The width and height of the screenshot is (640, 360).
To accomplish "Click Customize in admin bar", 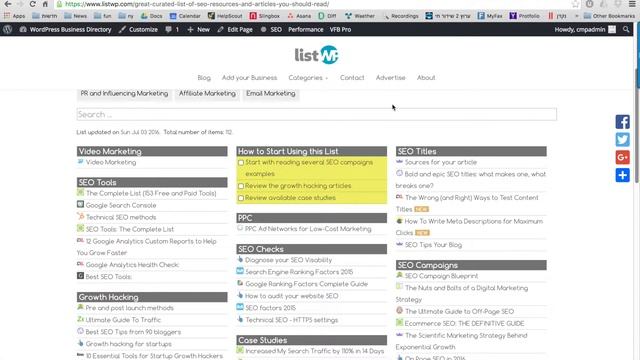I will pos(138,29).
